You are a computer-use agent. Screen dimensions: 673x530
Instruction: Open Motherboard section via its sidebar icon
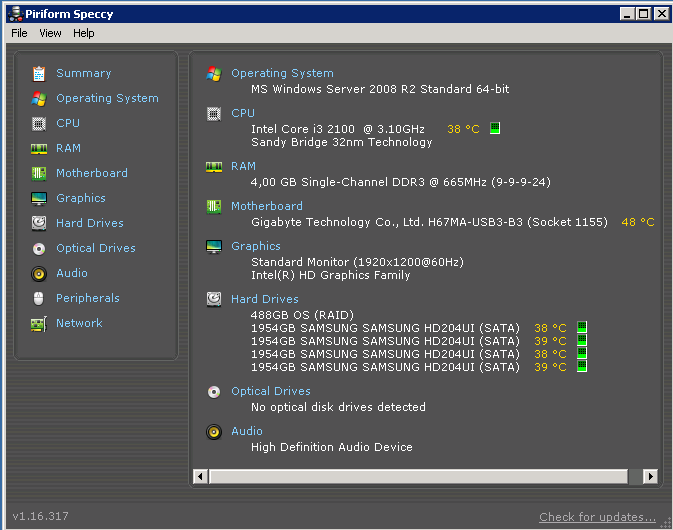pyautogui.click(x=39, y=173)
